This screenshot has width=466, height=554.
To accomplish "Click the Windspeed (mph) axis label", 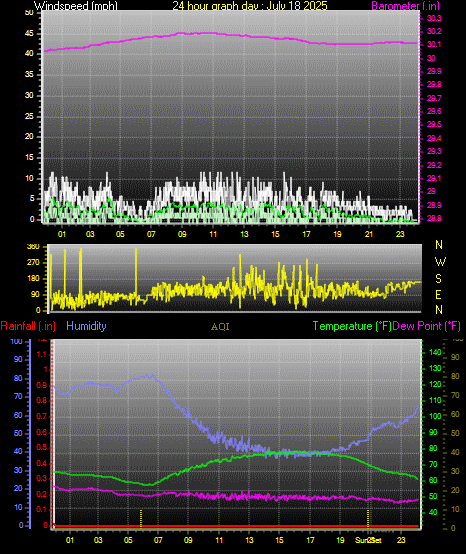I will coord(76,6).
